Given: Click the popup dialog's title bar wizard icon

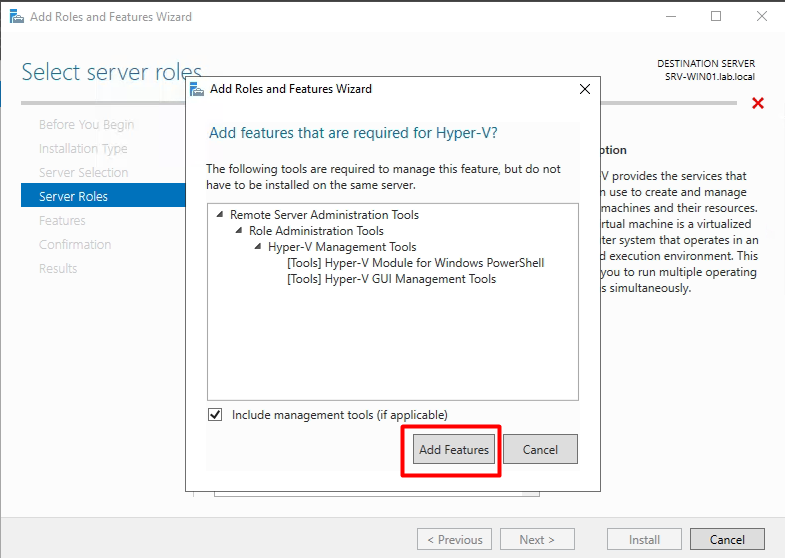Looking at the screenshot, I should tap(197, 89).
